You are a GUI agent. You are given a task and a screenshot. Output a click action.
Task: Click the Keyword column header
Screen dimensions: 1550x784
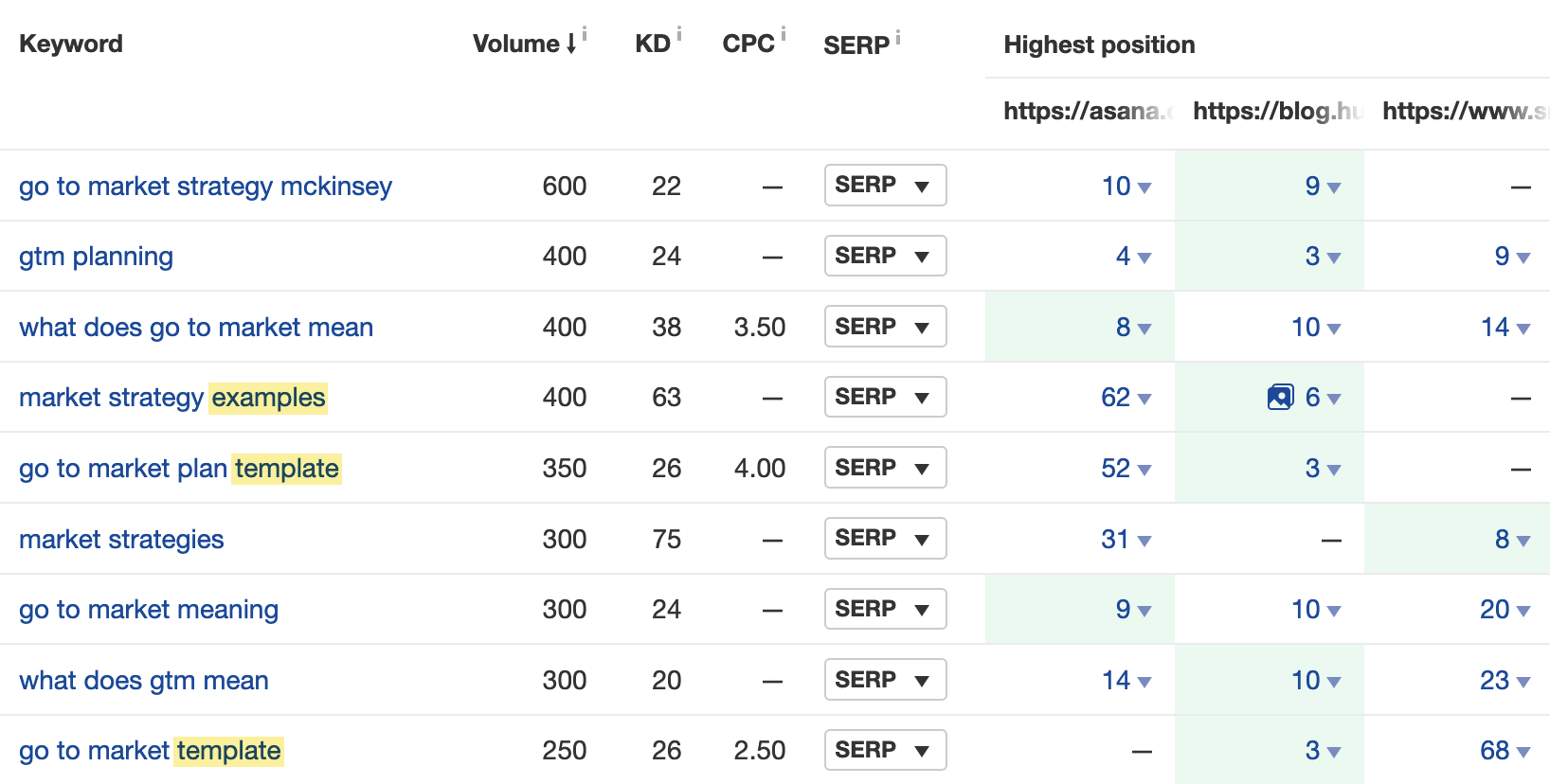click(71, 44)
